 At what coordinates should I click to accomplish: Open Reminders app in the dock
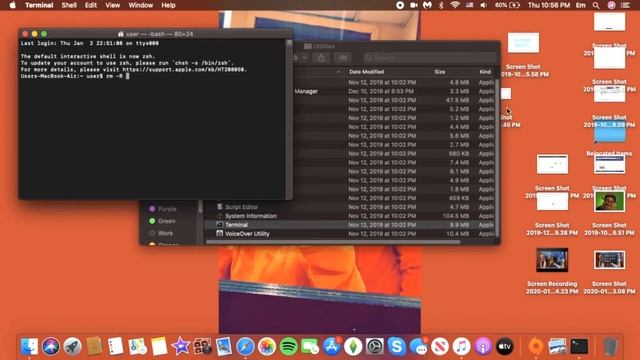click(x=116, y=347)
